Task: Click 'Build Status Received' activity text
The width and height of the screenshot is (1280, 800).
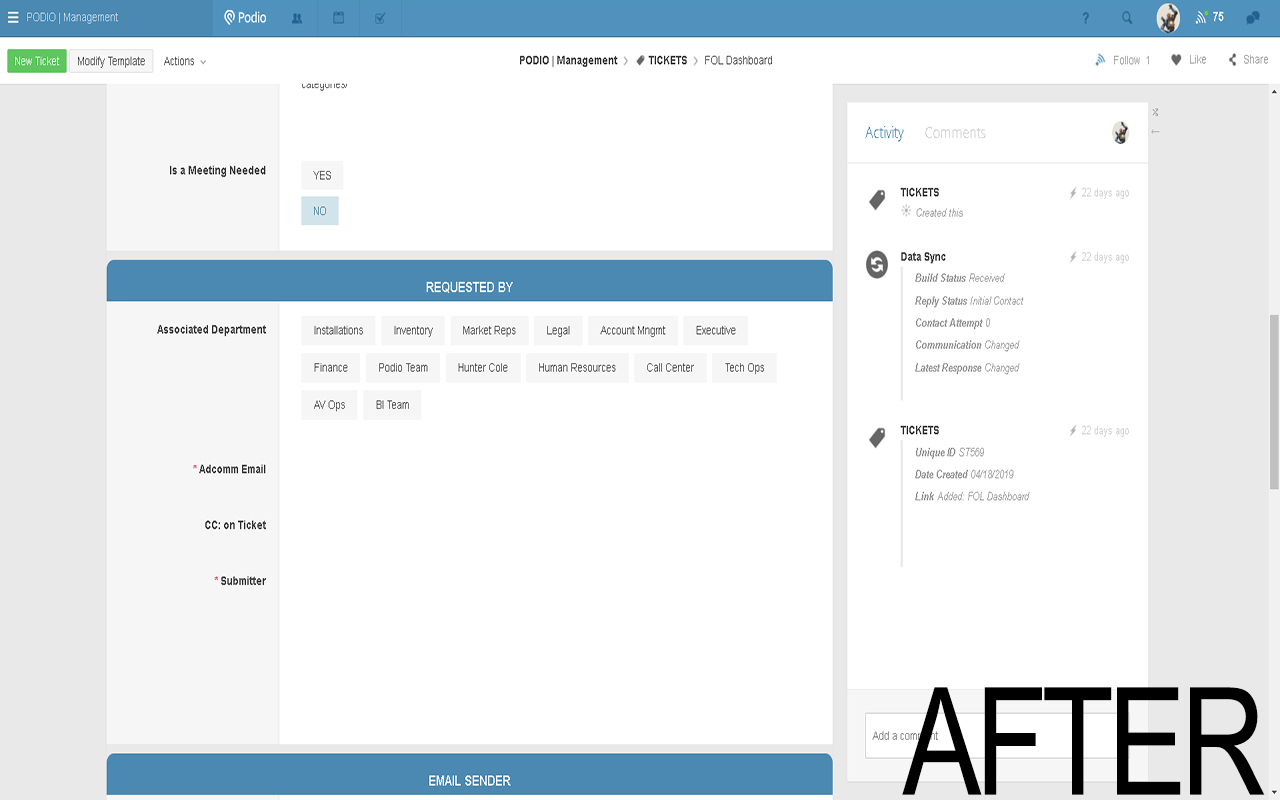Action: coord(960,278)
